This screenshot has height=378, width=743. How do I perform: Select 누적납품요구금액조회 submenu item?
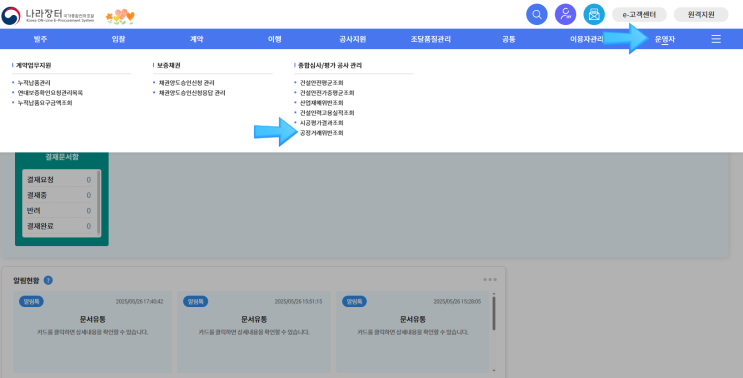pyautogui.click(x=45, y=103)
